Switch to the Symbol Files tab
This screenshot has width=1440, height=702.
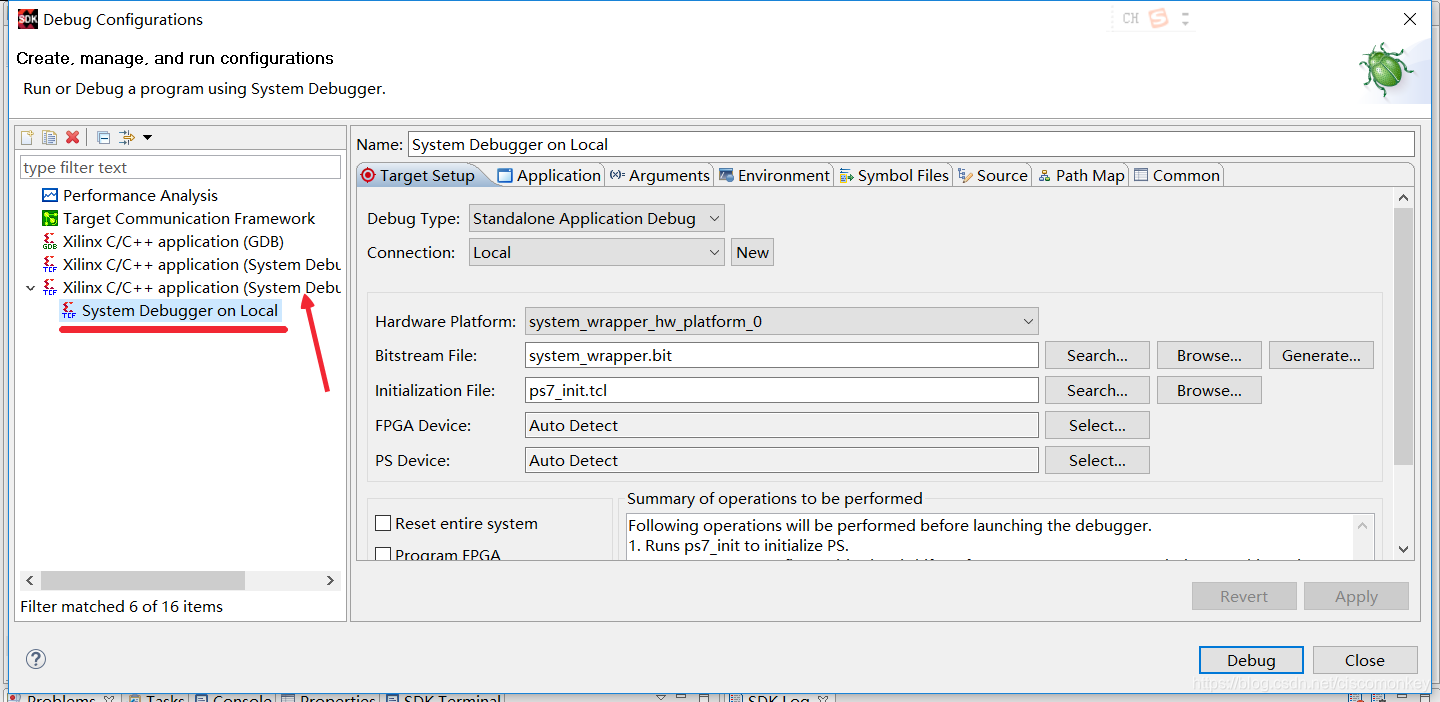click(894, 175)
